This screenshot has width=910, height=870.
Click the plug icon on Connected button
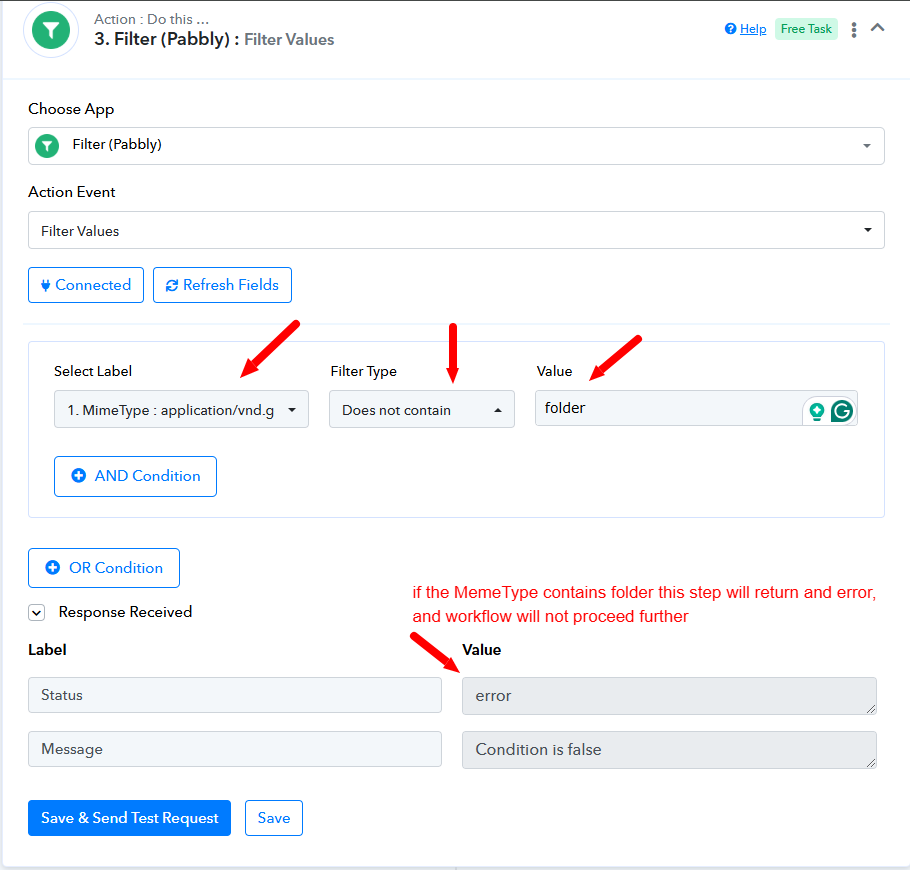[x=45, y=286]
